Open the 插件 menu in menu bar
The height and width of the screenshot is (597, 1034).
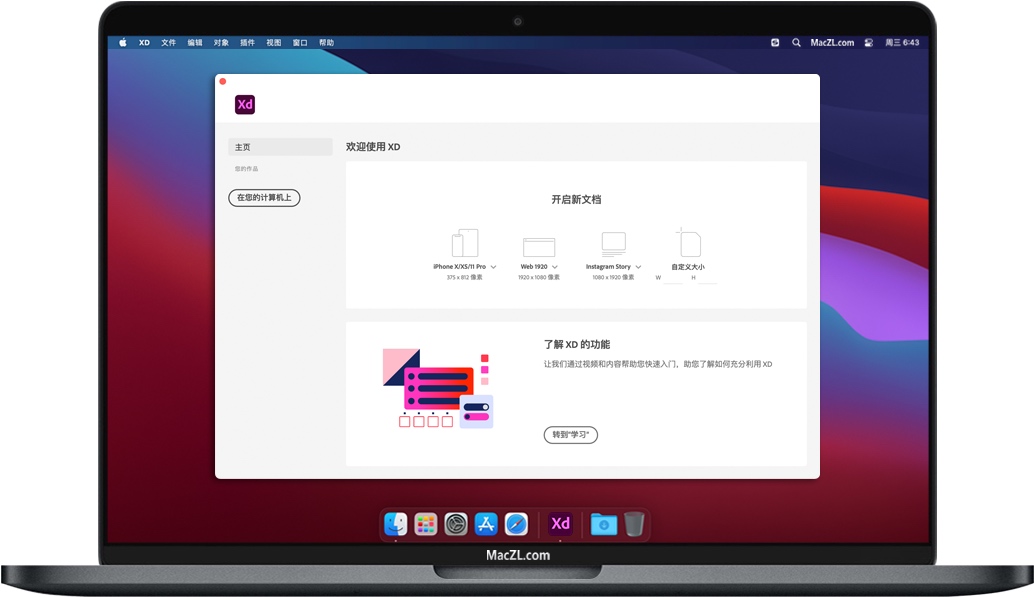247,43
